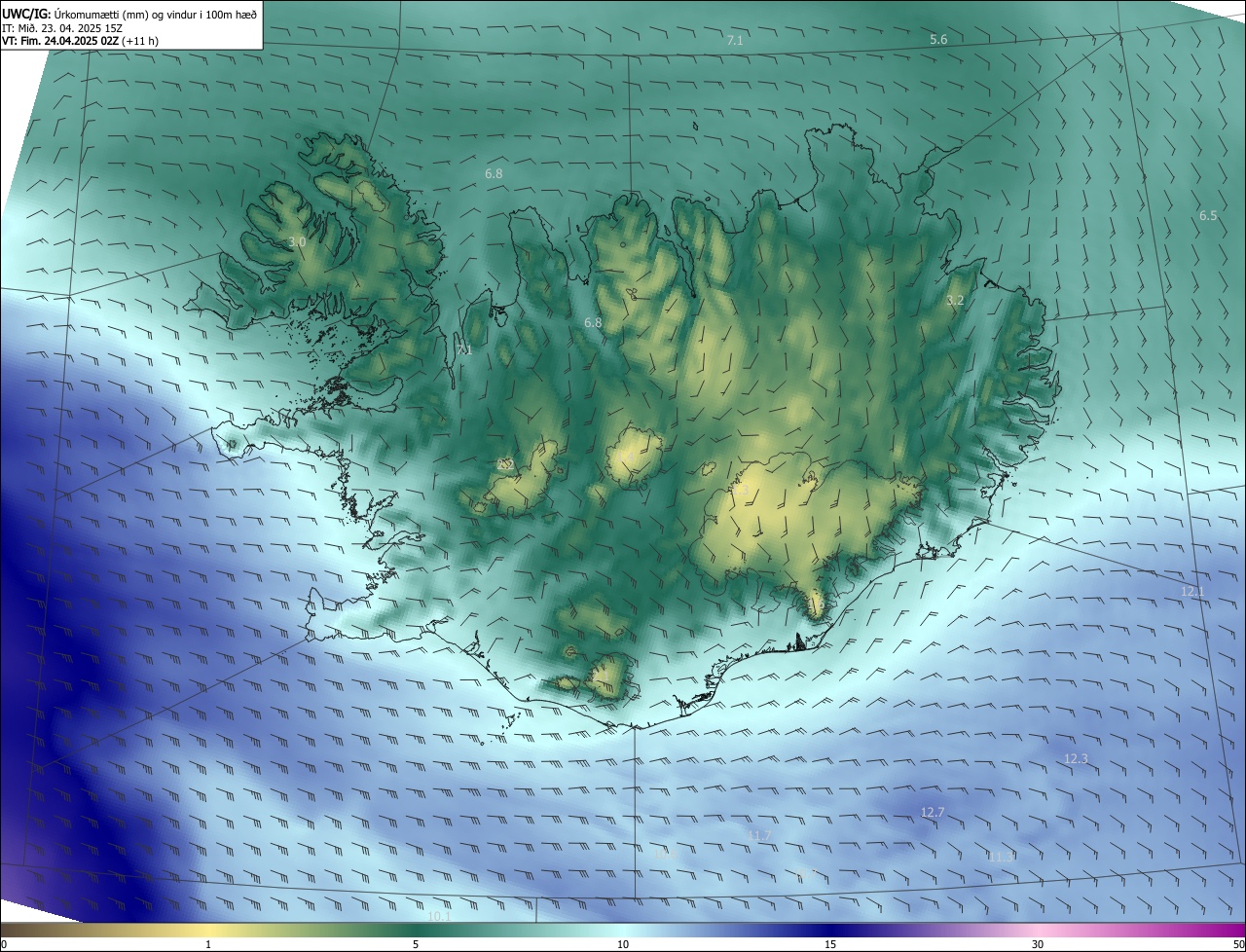1246x952 pixels.
Task: Click the '10' tick on the color scale
Action: (623, 944)
